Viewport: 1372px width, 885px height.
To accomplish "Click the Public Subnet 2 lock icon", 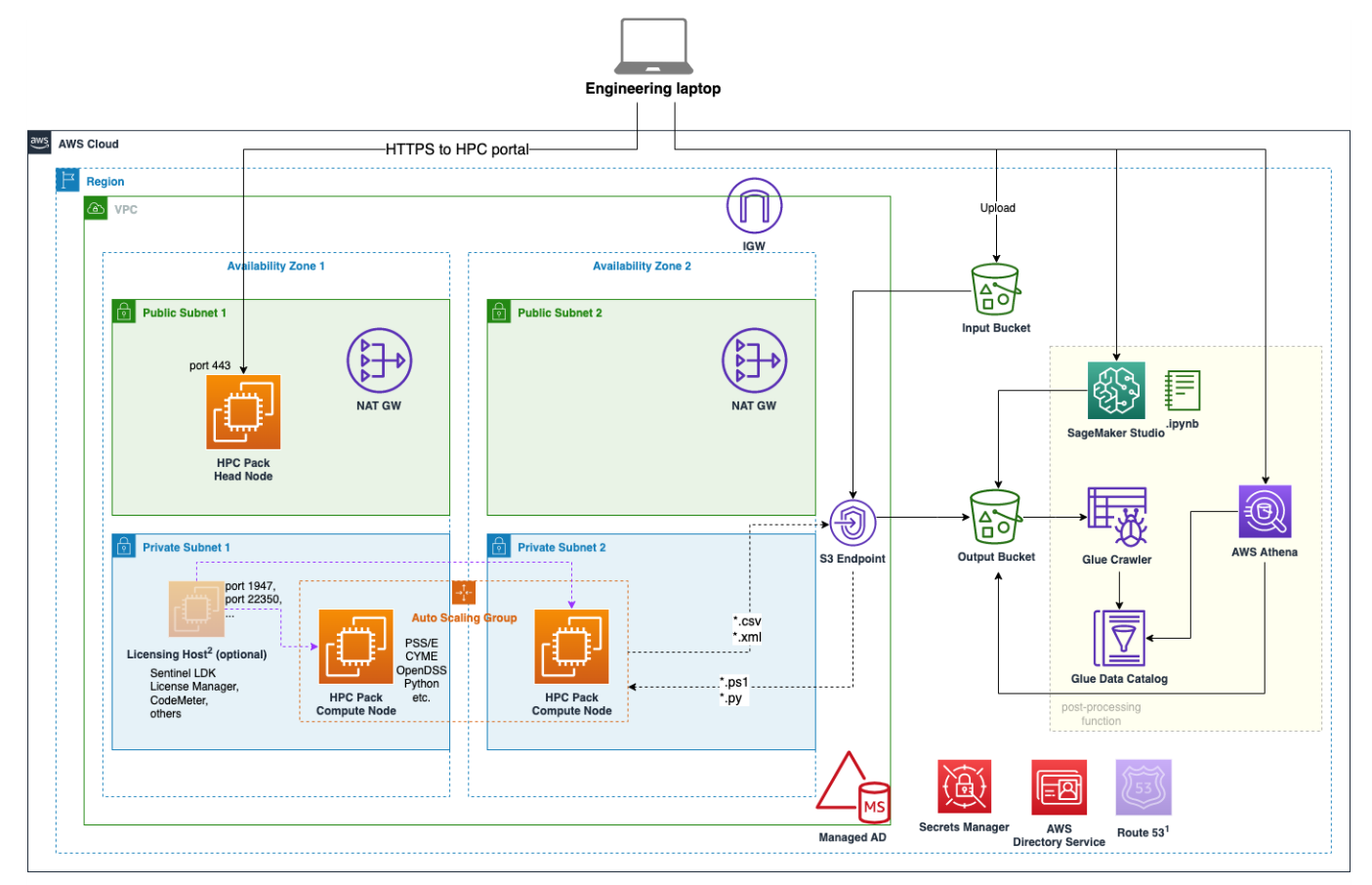I will coord(499,312).
